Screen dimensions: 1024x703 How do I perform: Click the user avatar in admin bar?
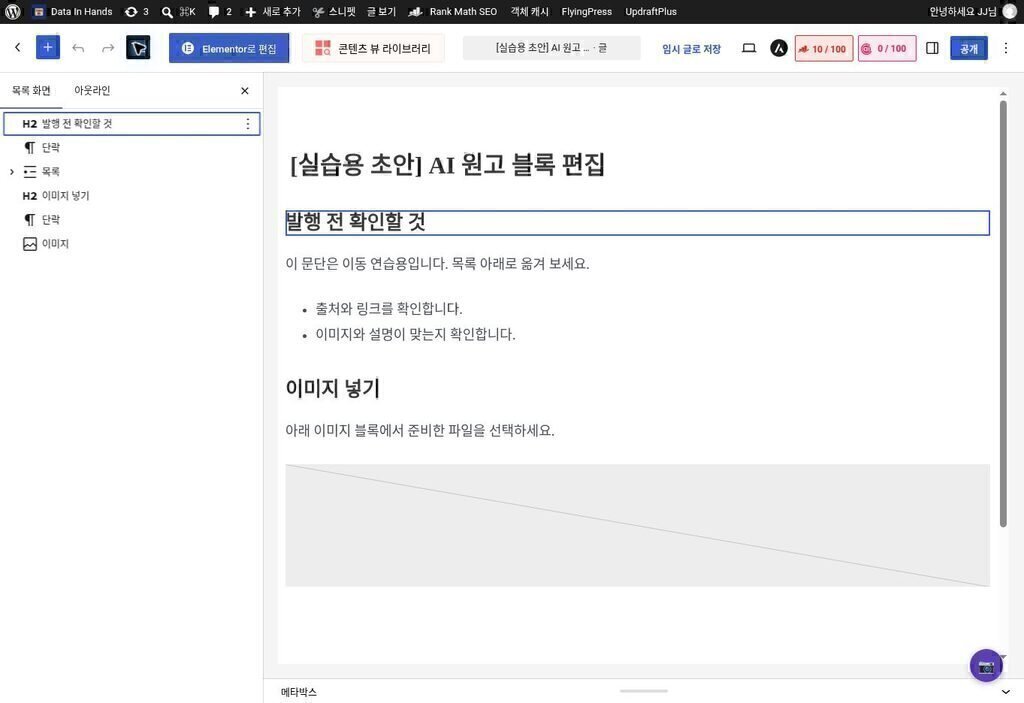pos(1009,12)
